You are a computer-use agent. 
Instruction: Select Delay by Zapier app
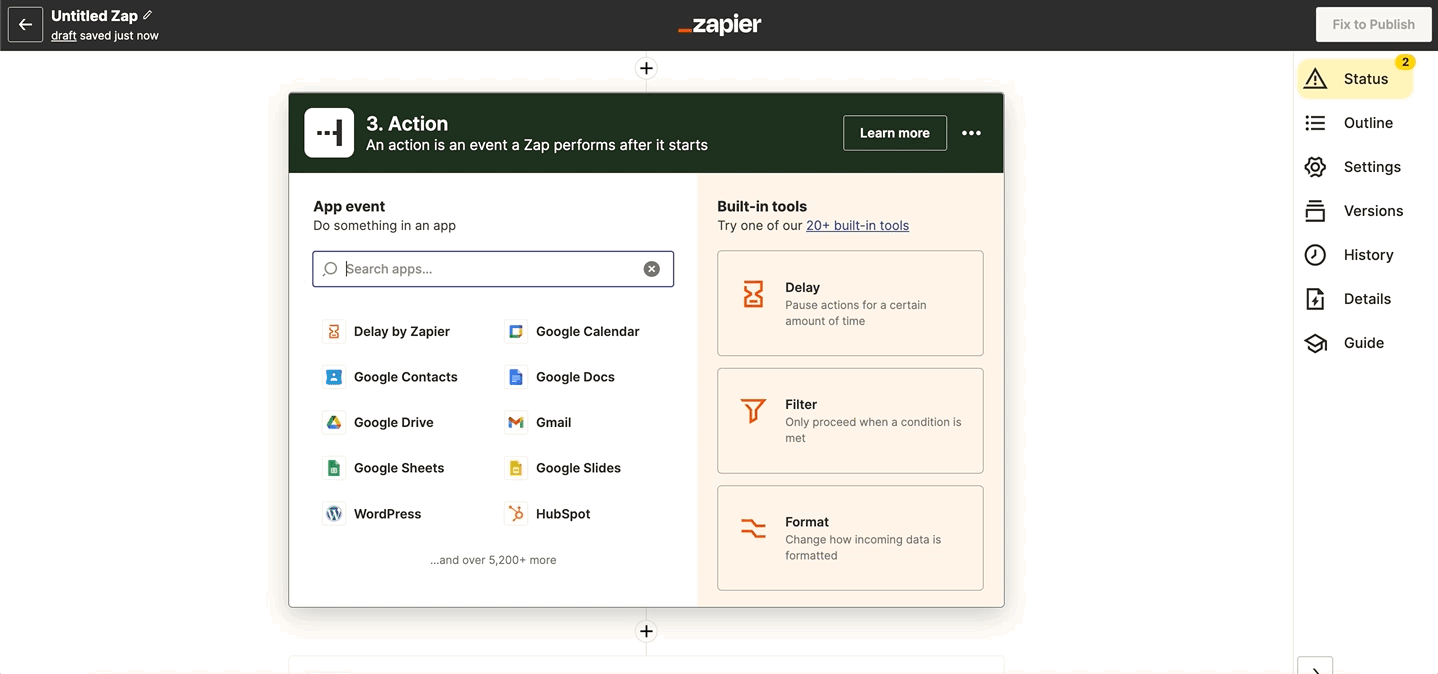pos(388,331)
